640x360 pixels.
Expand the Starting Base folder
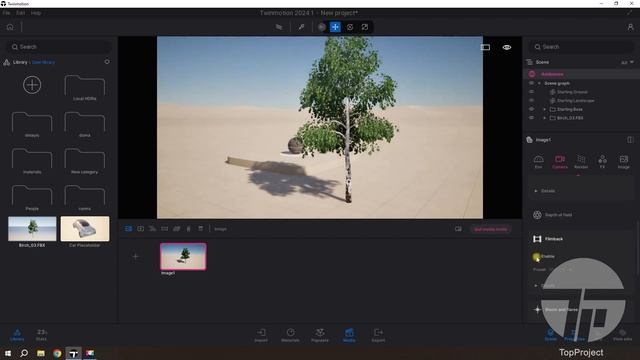544,109
